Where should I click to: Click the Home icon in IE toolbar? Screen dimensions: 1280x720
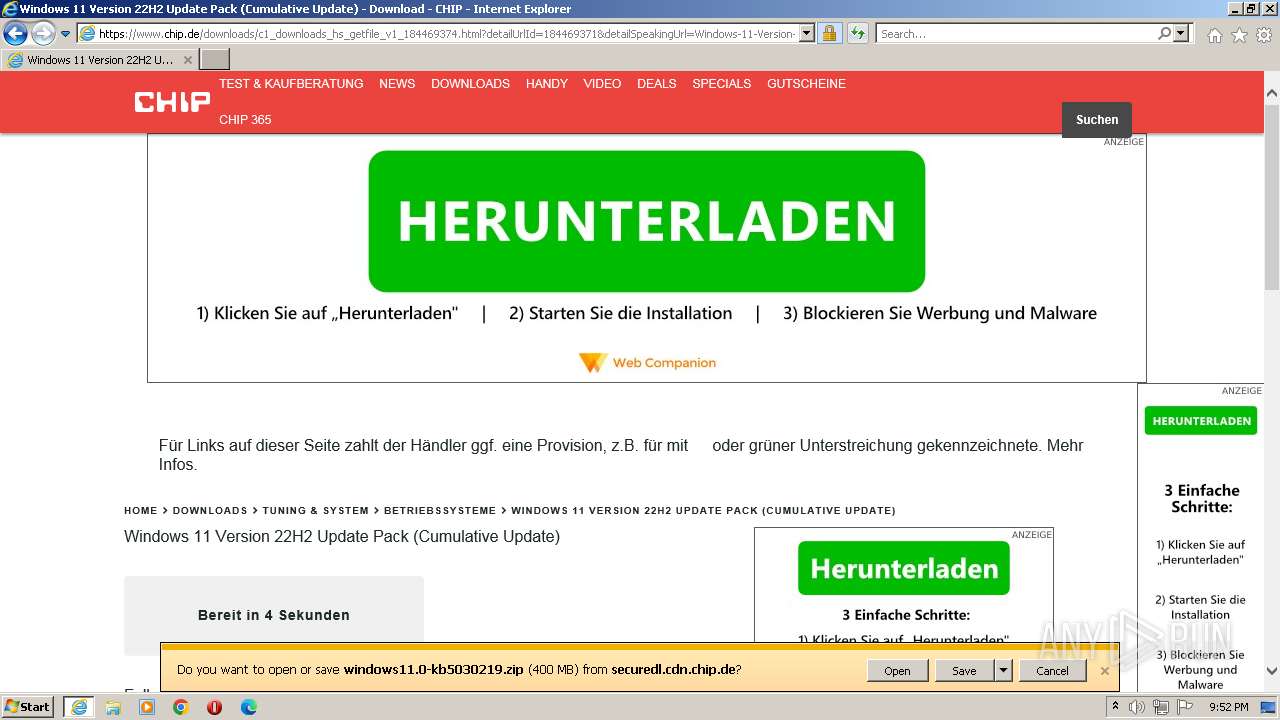click(x=1214, y=35)
